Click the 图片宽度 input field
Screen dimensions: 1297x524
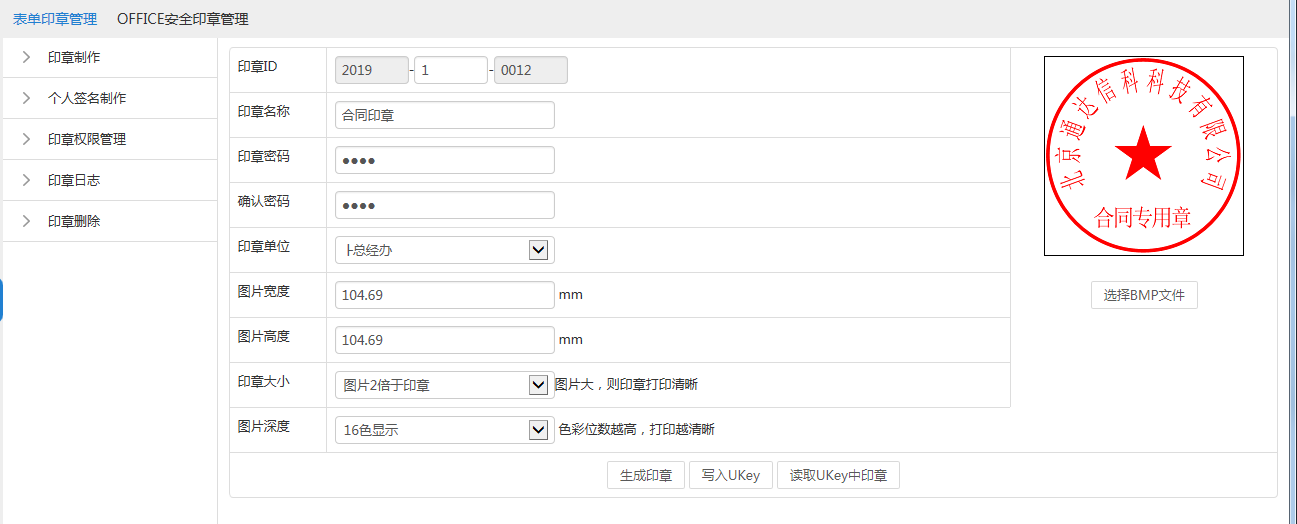pyautogui.click(x=444, y=295)
